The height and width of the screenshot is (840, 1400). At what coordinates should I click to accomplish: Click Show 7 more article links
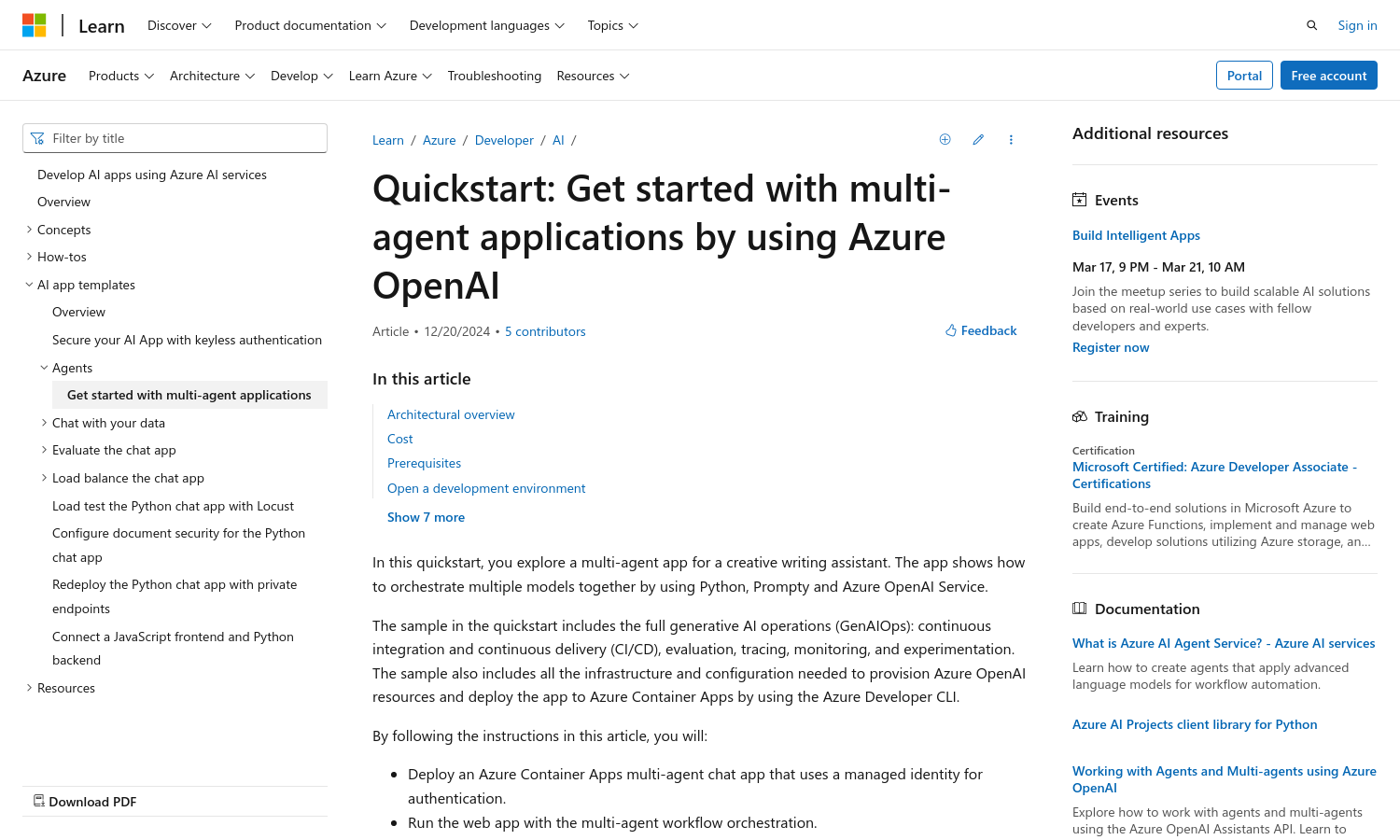point(426,516)
